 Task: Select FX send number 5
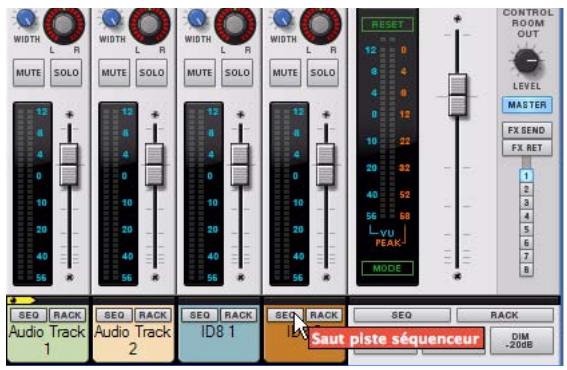point(526,229)
